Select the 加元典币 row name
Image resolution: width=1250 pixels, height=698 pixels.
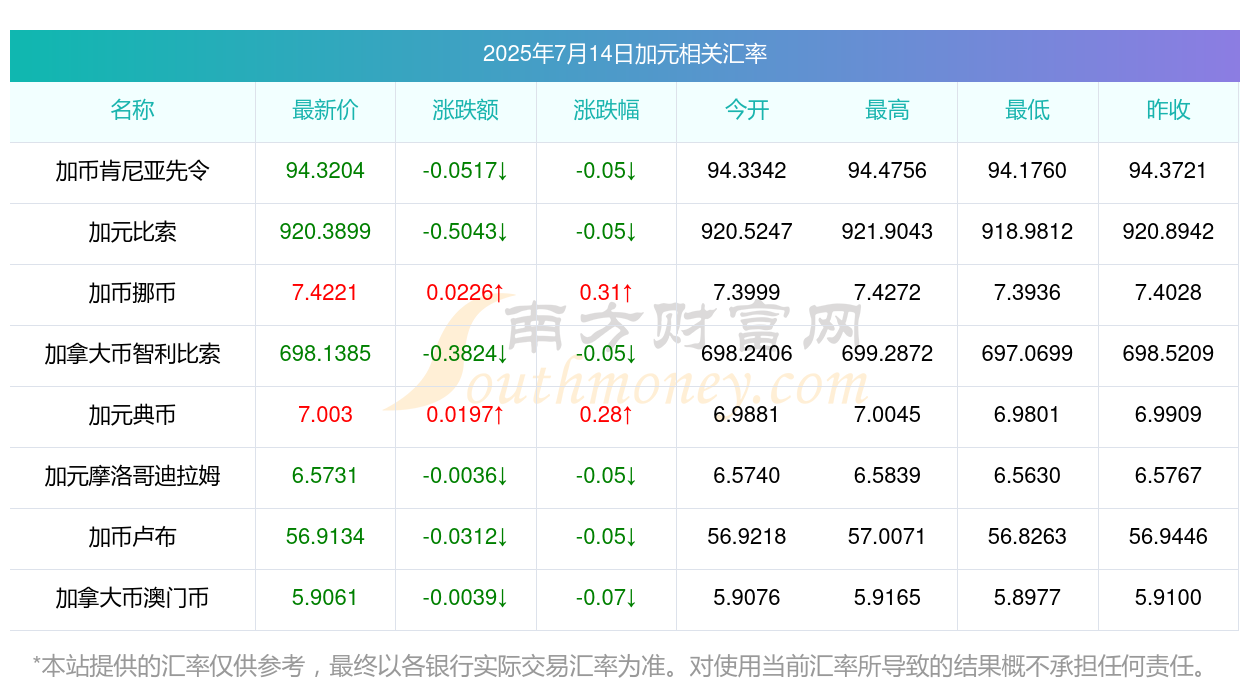point(132,415)
